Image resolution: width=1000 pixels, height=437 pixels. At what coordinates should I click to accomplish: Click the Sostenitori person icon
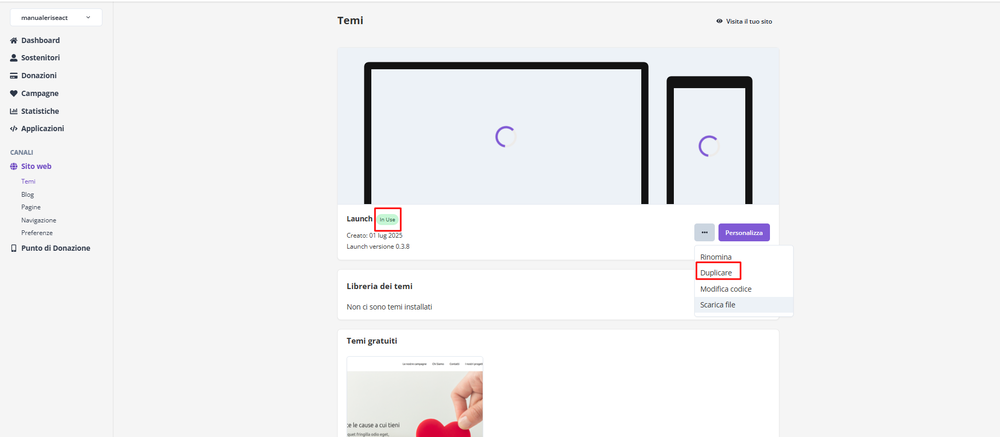pos(14,58)
